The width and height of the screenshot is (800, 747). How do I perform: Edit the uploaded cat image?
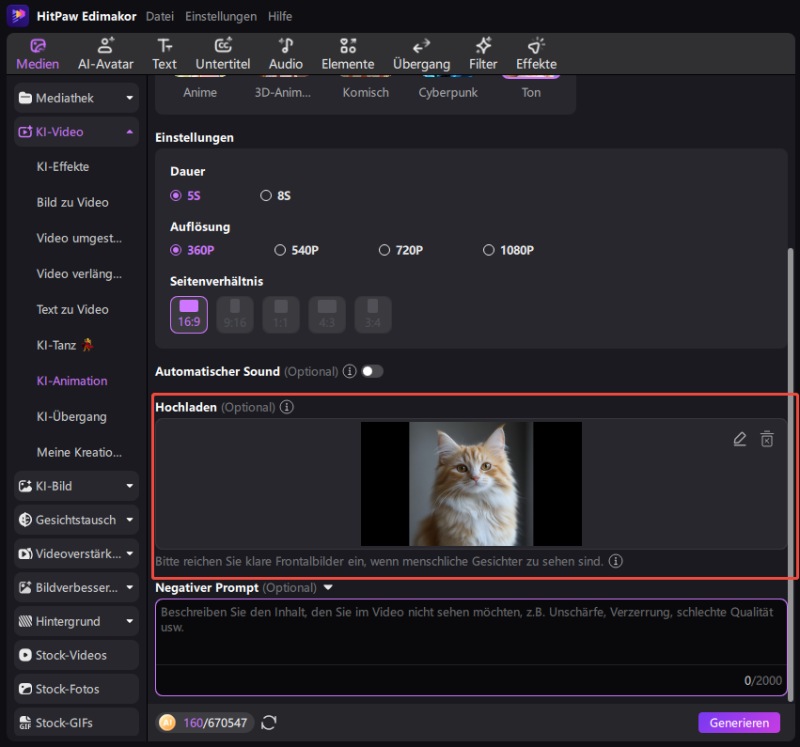point(740,438)
